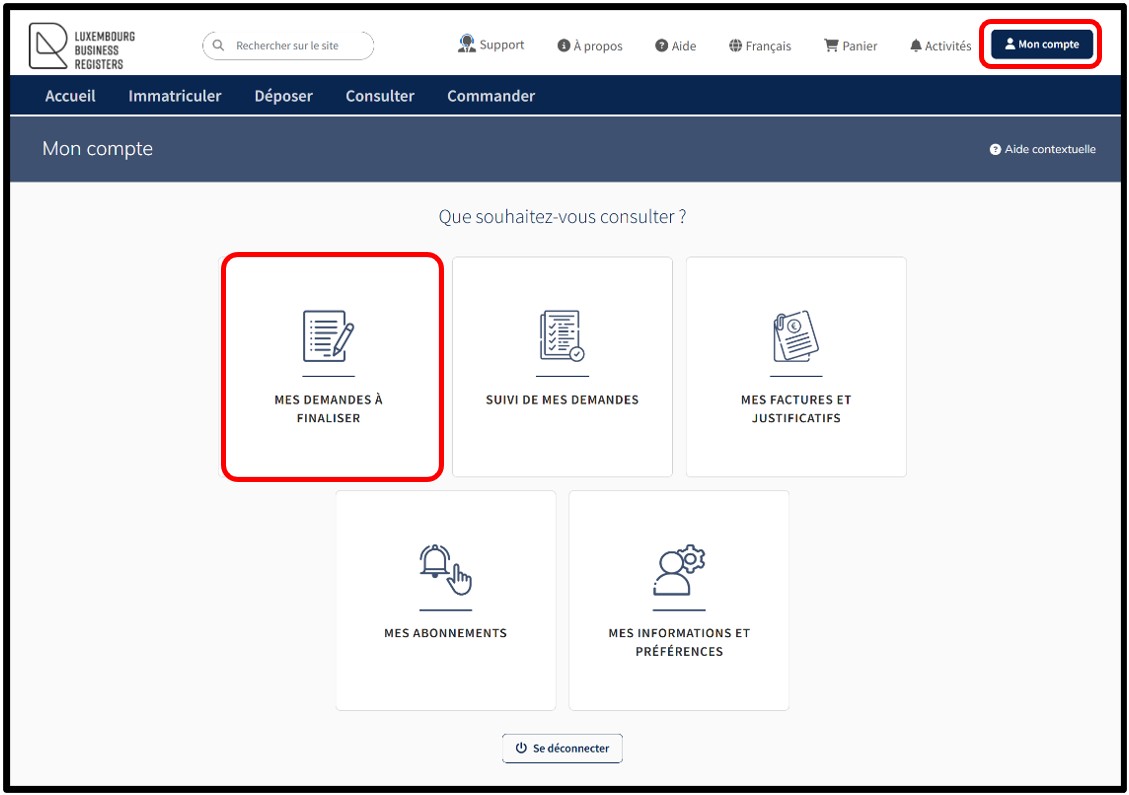This screenshot has width=1129, height=795.
Task: Open the Panier shopping cart
Action: click(850, 46)
